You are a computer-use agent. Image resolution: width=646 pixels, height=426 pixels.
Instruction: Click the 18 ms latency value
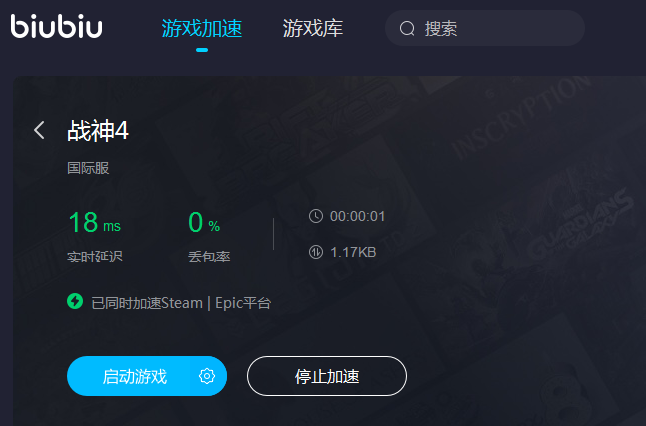point(95,222)
